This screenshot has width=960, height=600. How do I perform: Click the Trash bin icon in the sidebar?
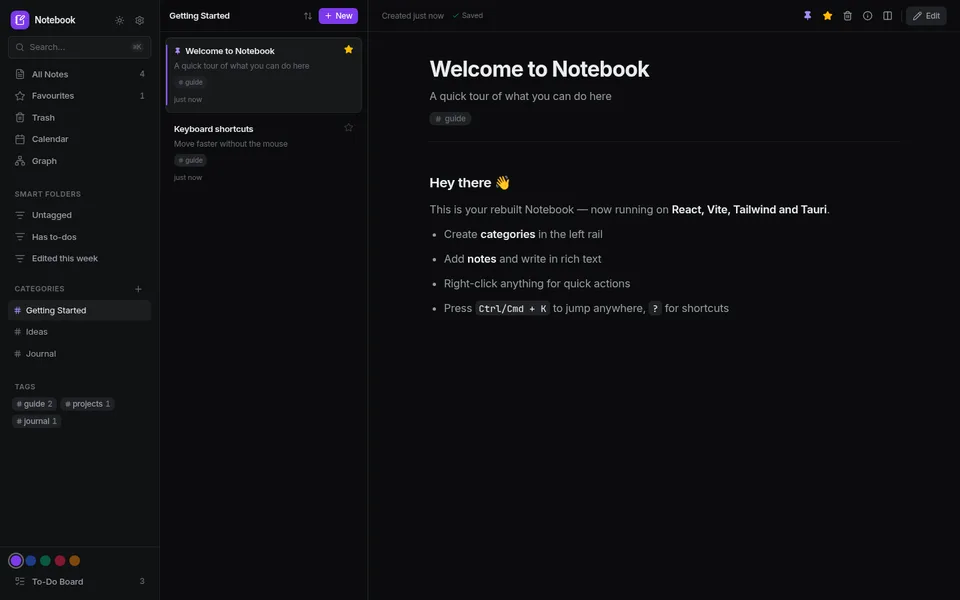click(20, 118)
